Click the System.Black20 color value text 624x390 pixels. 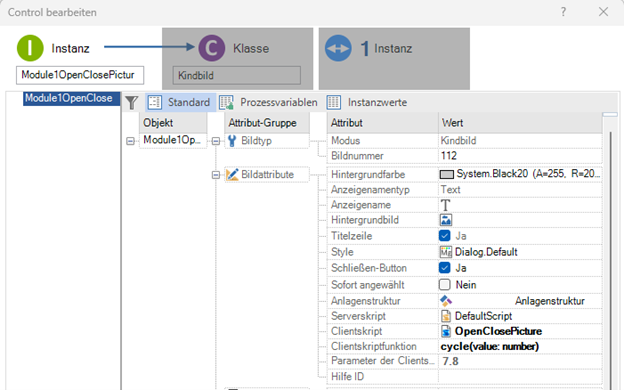(x=528, y=174)
